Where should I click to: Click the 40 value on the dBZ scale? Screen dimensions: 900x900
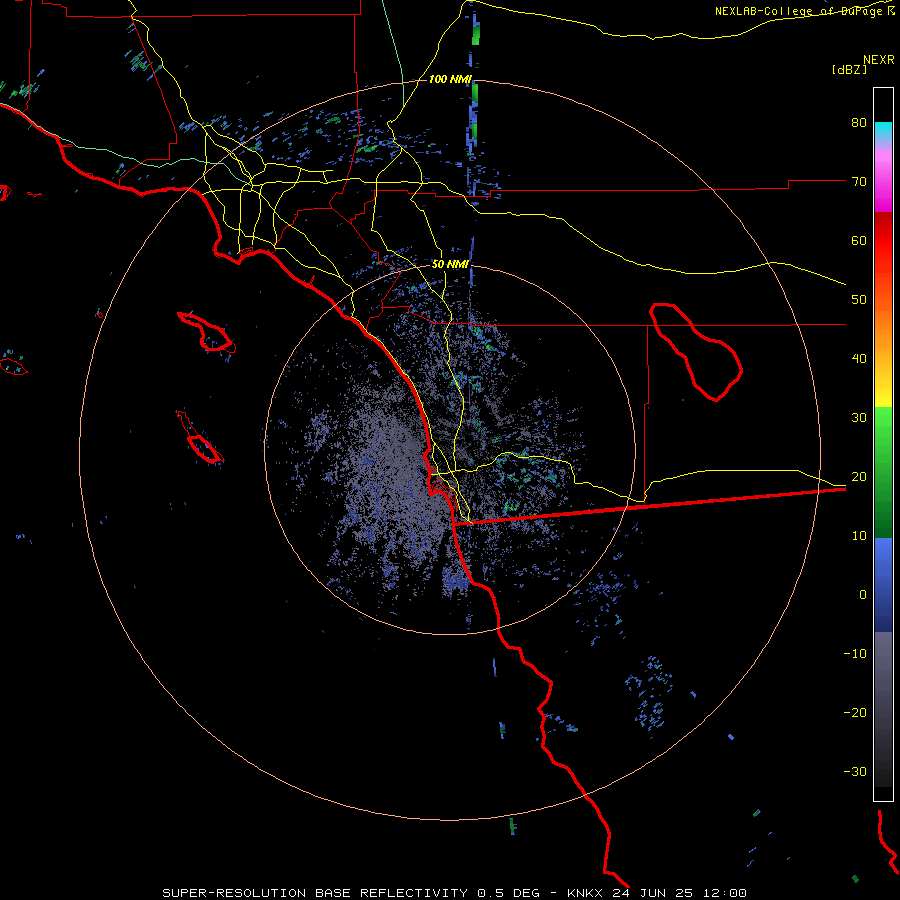click(x=859, y=359)
